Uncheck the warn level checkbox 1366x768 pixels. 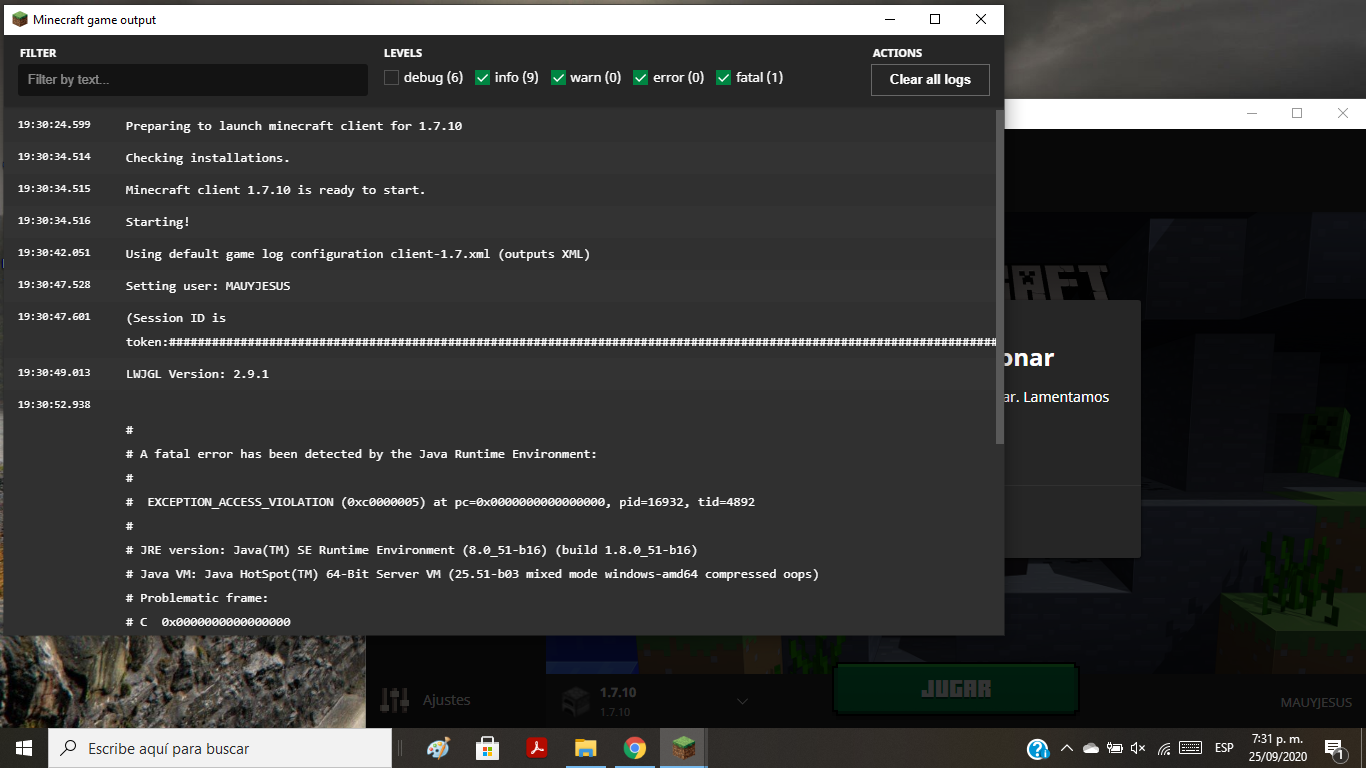[x=559, y=78]
